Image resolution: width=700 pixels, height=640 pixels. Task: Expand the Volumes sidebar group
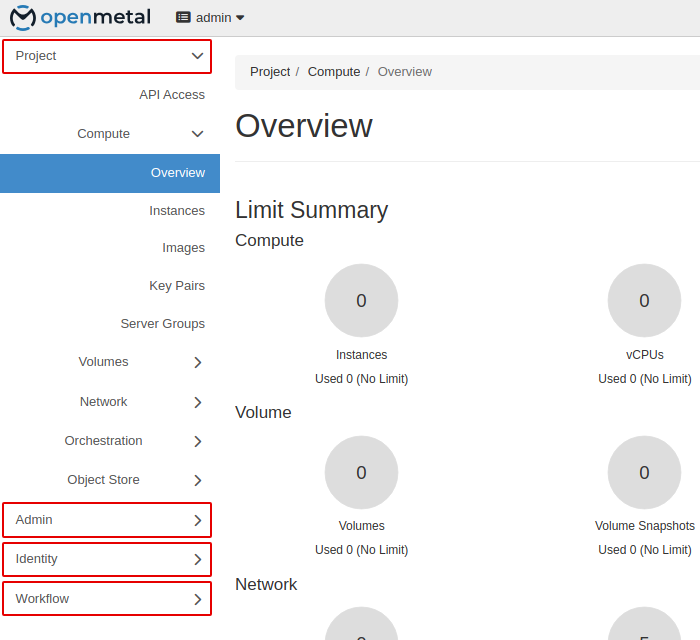click(x=110, y=362)
